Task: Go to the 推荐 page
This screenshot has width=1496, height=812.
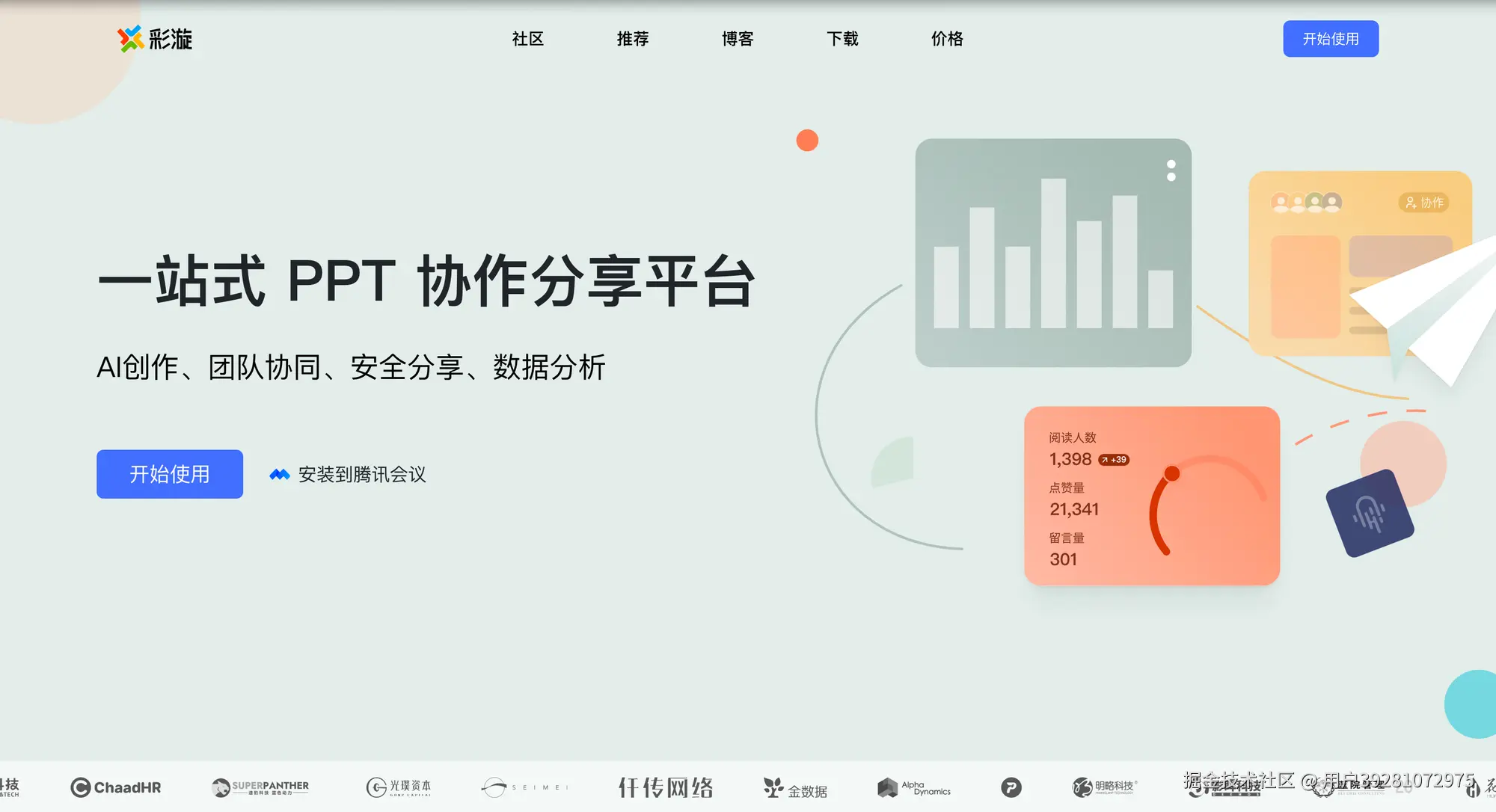Action: tap(632, 39)
